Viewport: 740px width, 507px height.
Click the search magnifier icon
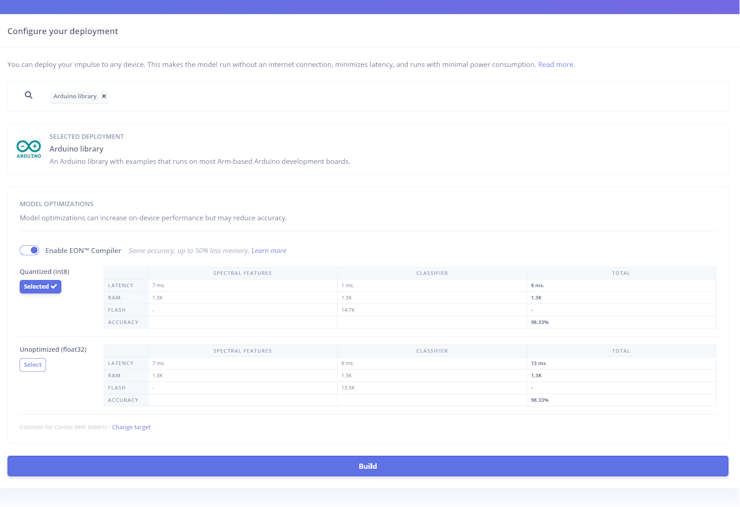click(29, 95)
